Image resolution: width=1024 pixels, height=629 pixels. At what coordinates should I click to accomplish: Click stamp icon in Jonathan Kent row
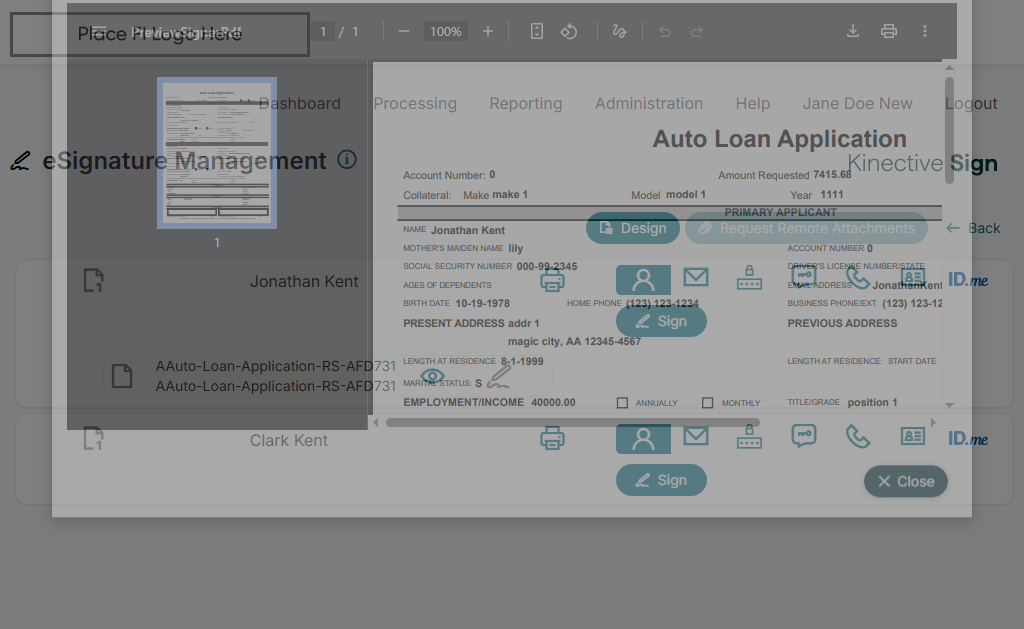click(x=750, y=278)
